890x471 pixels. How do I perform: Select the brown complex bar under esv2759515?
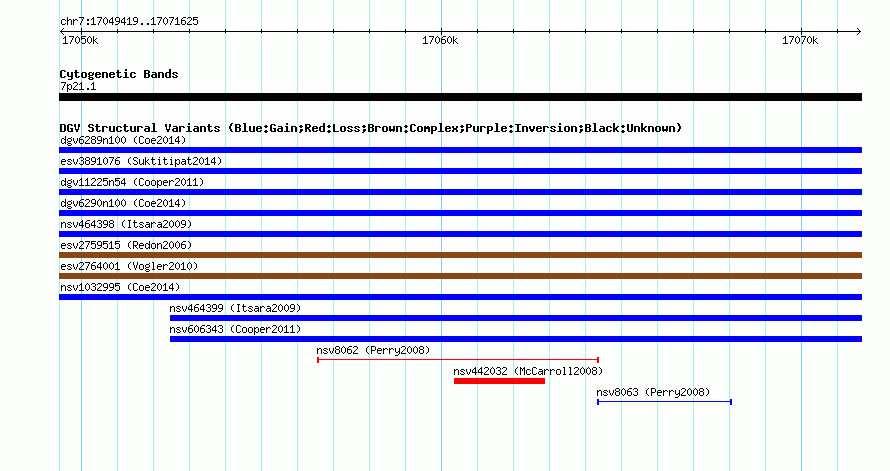(460, 255)
